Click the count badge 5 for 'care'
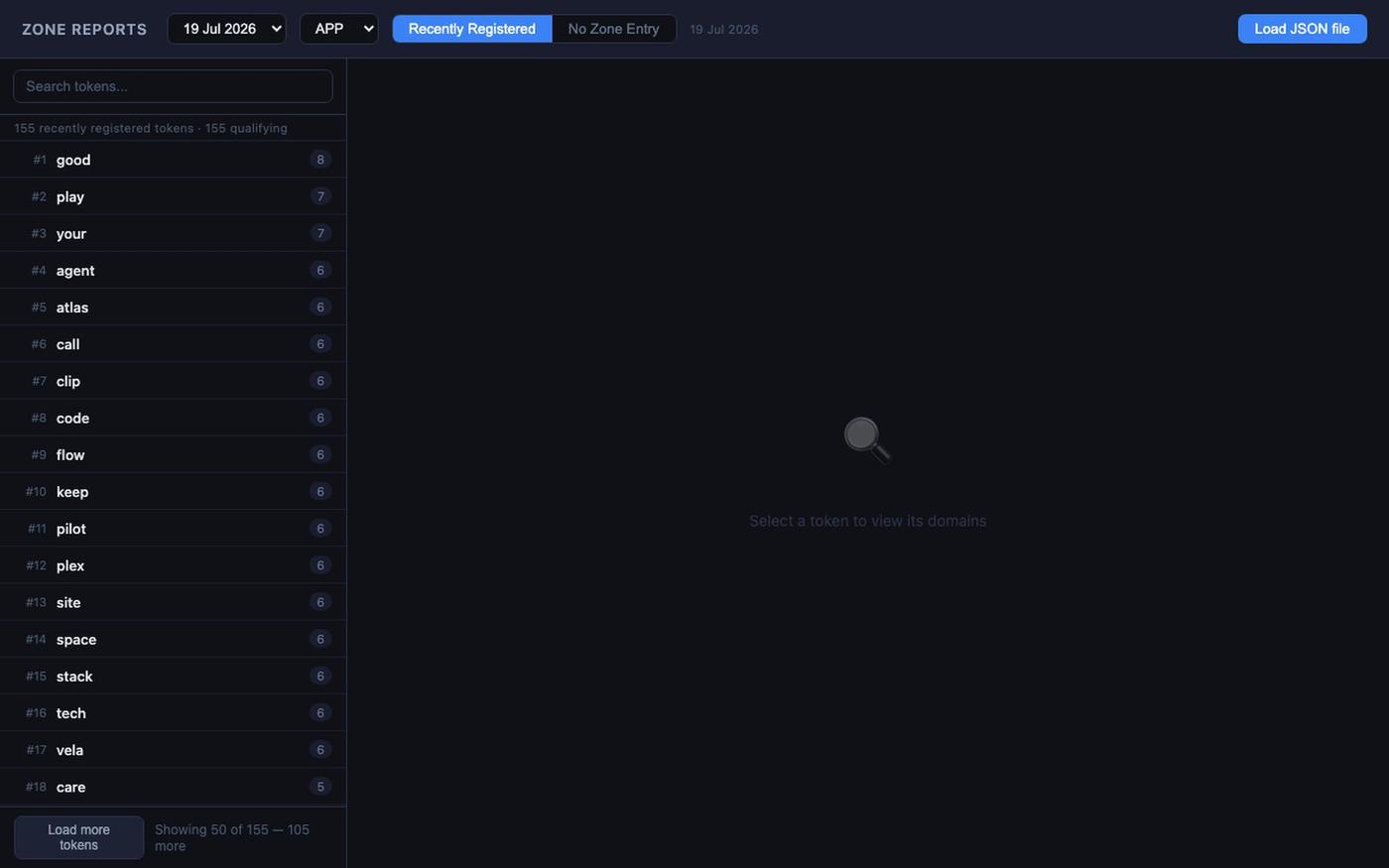 (319, 787)
